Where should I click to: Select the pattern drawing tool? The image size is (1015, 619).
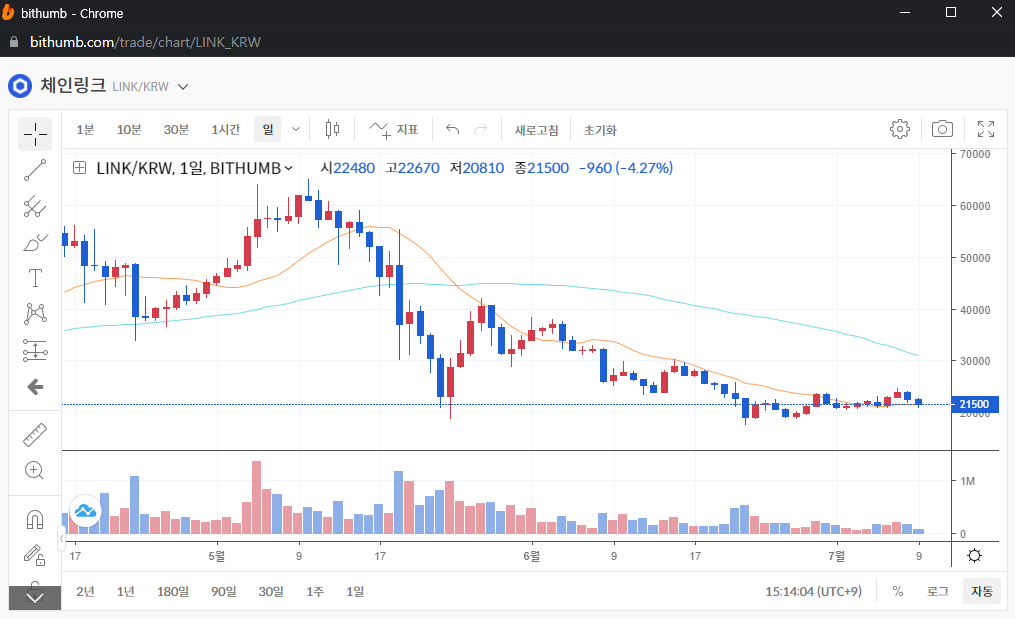click(35, 314)
